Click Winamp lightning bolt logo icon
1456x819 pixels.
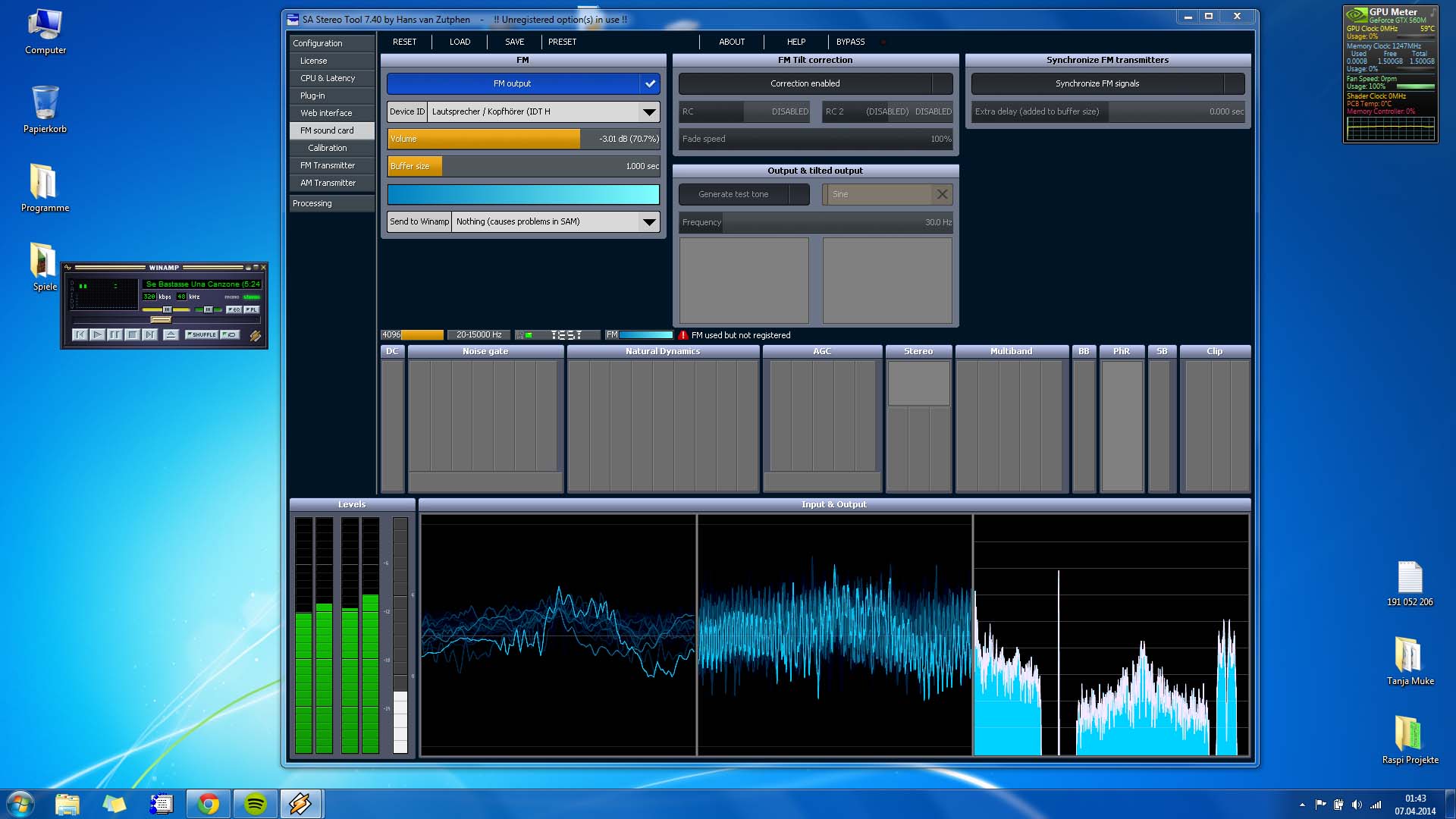[256, 336]
